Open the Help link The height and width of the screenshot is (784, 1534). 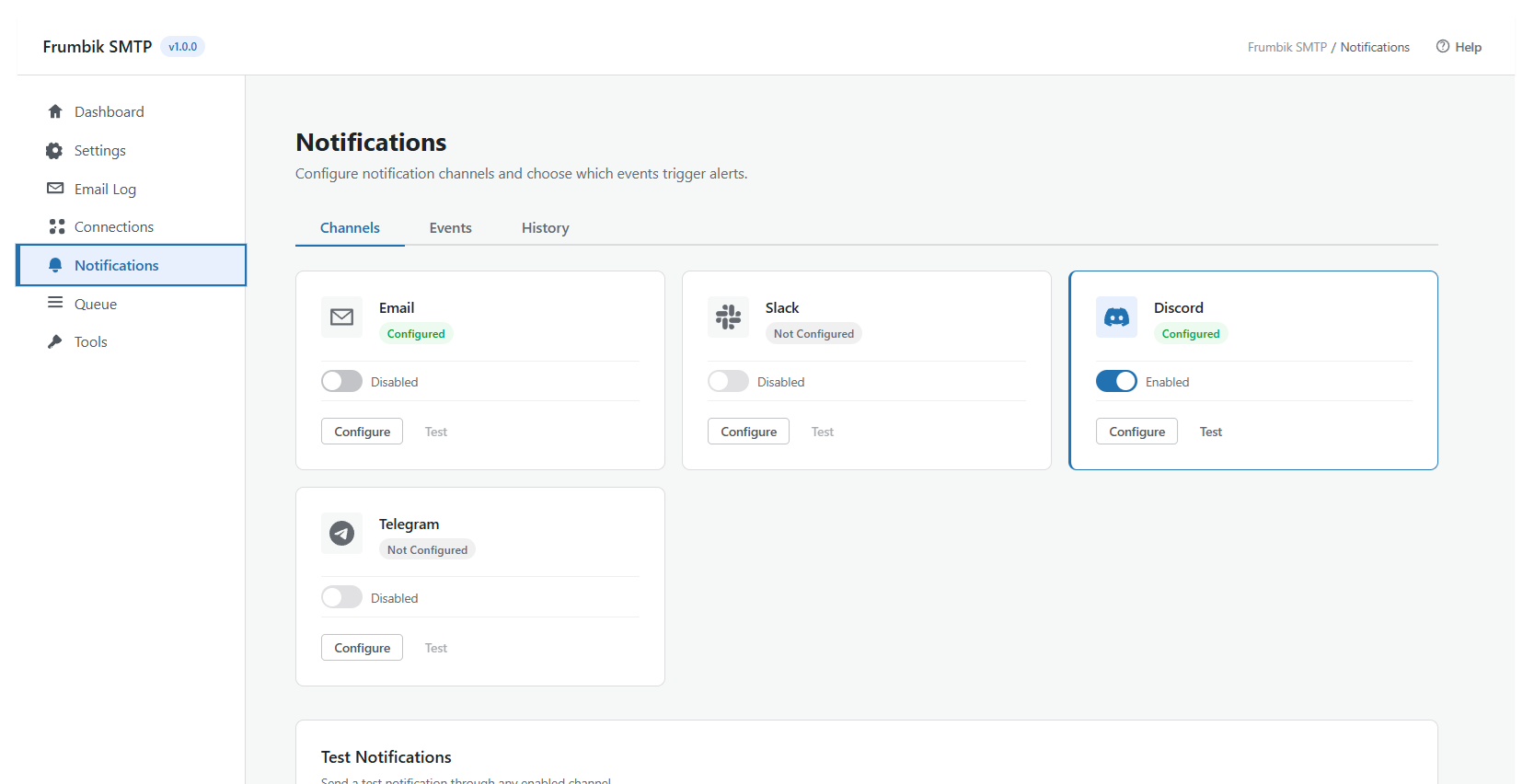click(x=1459, y=47)
